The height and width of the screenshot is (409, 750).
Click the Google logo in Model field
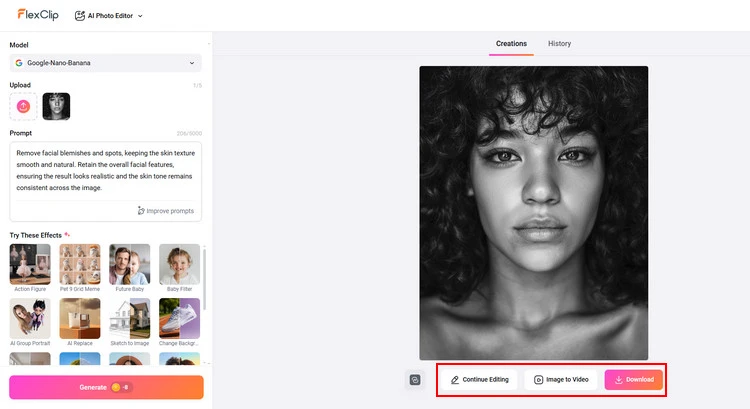click(x=19, y=63)
